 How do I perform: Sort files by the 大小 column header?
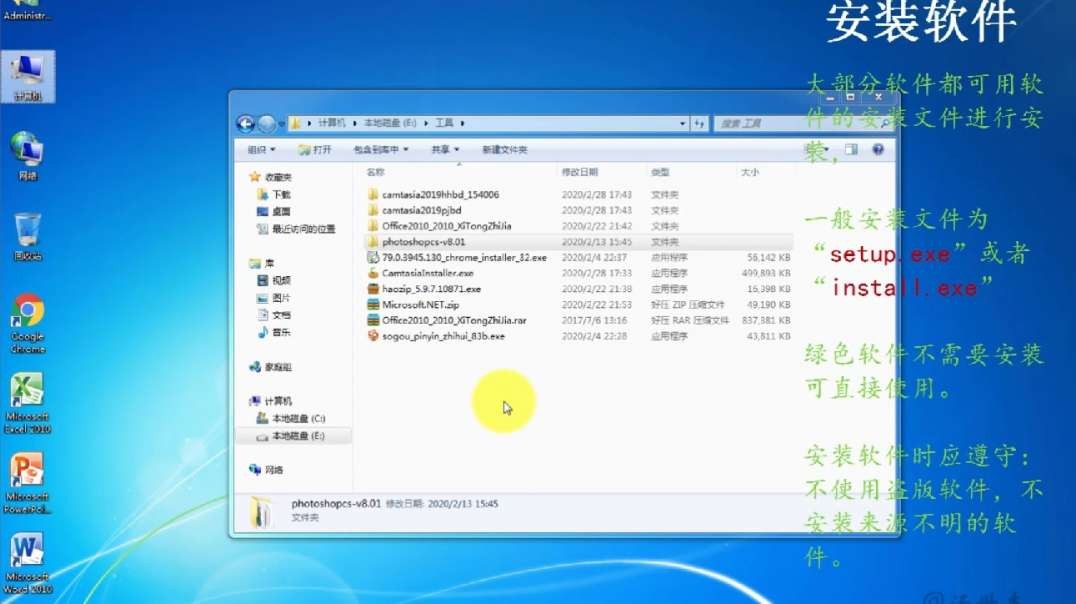click(x=749, y=172)
